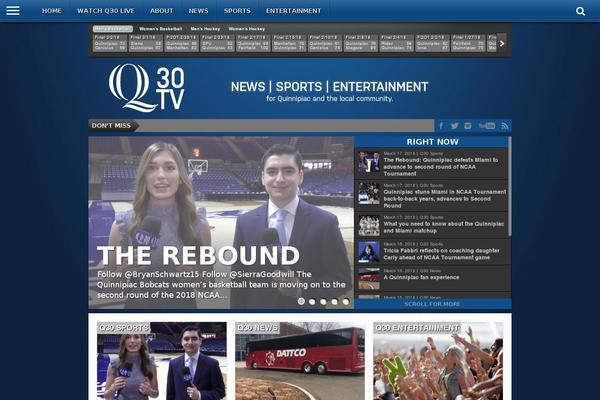
Task: Open the Q30 NEWS bus card image
Action: (x=300, y=361)
